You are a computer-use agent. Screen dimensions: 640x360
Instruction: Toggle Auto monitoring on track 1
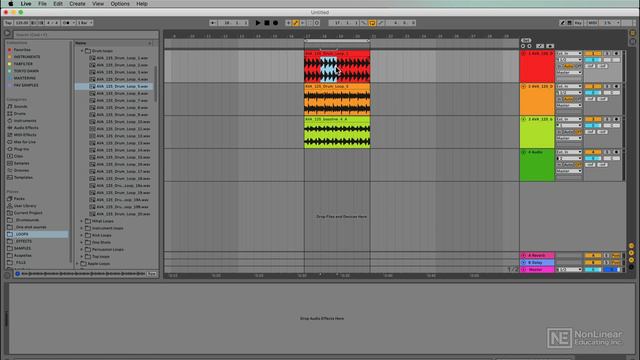(x=569, y=66)
